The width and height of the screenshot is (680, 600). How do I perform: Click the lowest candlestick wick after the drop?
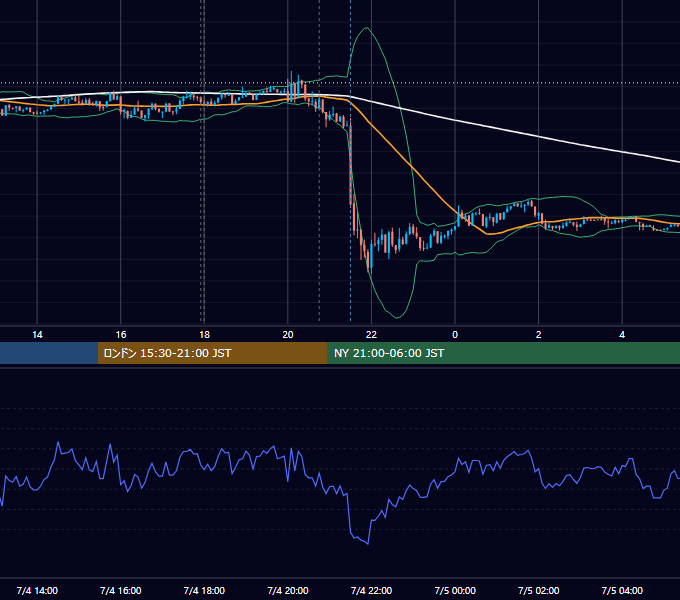pos(369,269)
